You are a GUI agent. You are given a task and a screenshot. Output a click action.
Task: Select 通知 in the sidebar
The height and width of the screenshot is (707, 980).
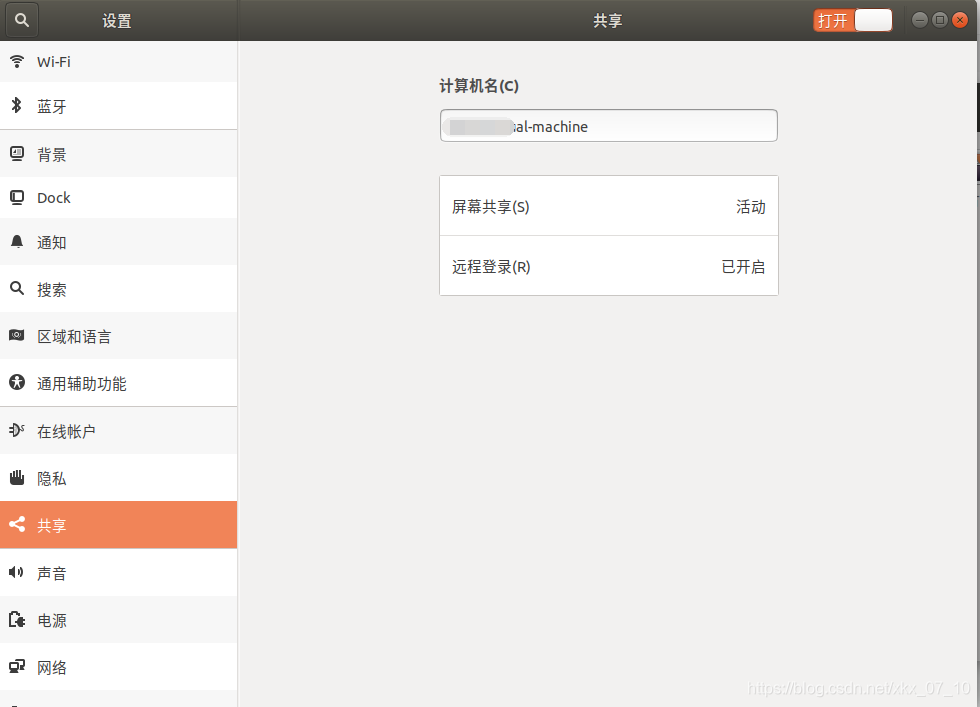point(119,242)
